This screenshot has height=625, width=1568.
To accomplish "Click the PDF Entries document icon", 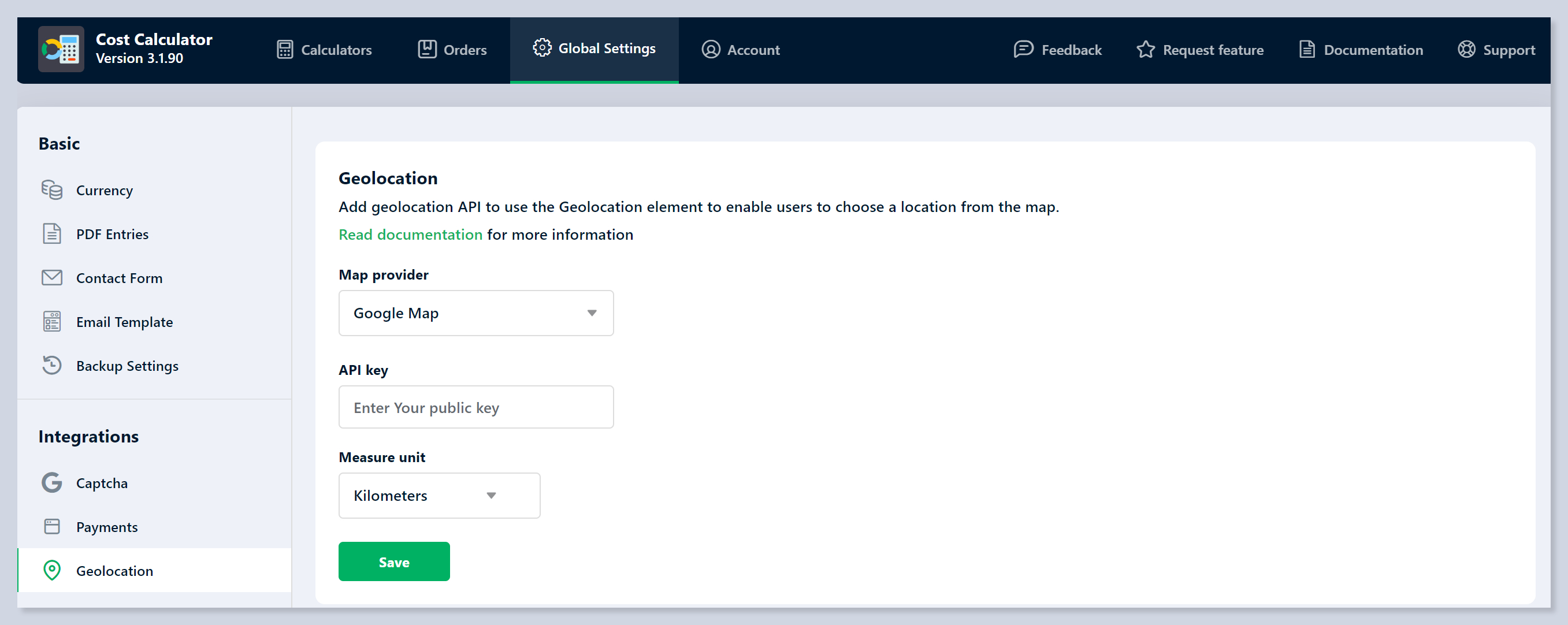I will pos(52,234).
